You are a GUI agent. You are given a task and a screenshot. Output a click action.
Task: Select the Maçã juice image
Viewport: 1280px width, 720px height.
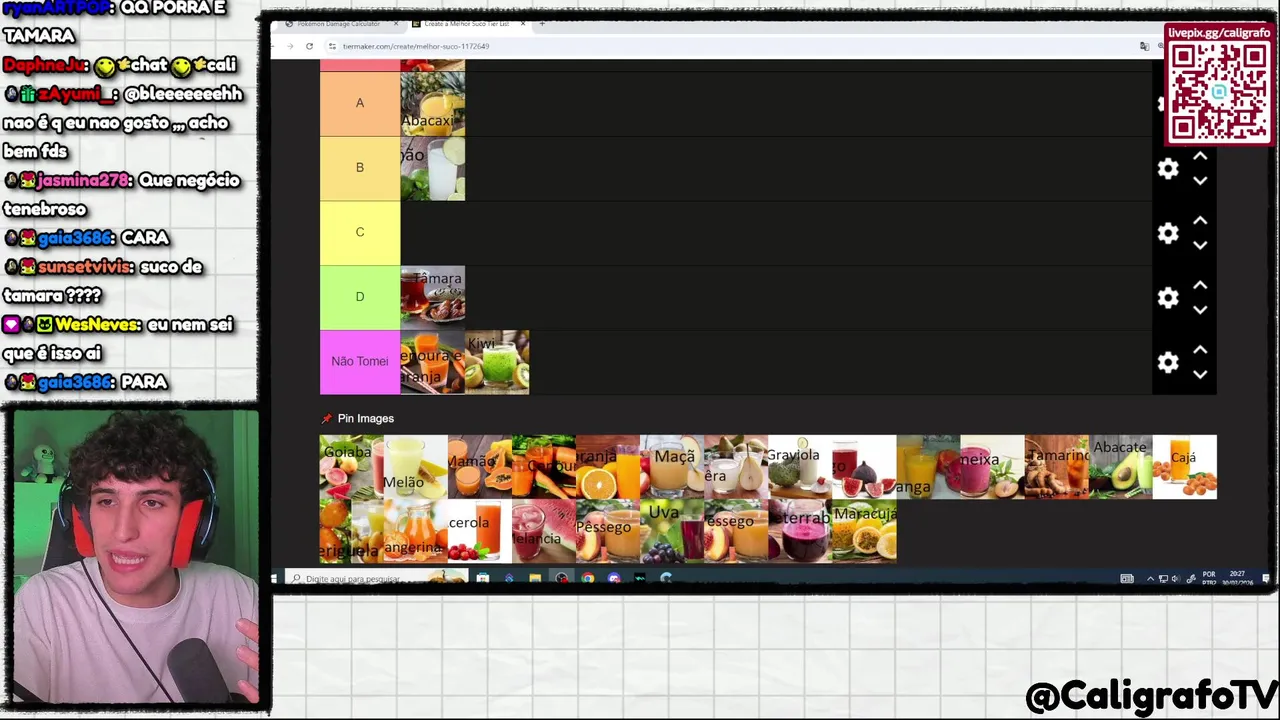pyautogui.click(x=672, y=467)
